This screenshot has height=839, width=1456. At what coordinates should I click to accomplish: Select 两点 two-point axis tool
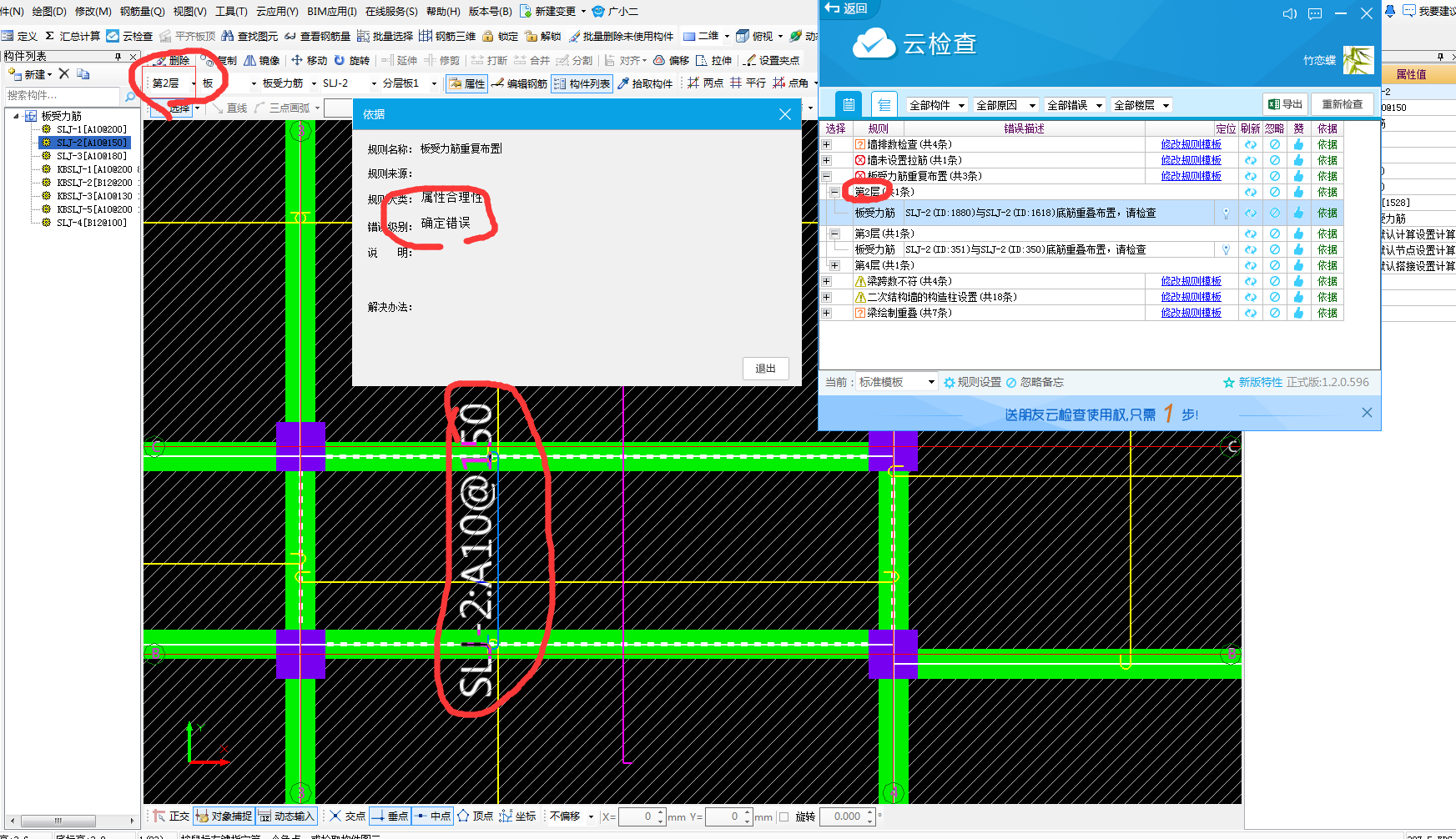tap(705, 83)
